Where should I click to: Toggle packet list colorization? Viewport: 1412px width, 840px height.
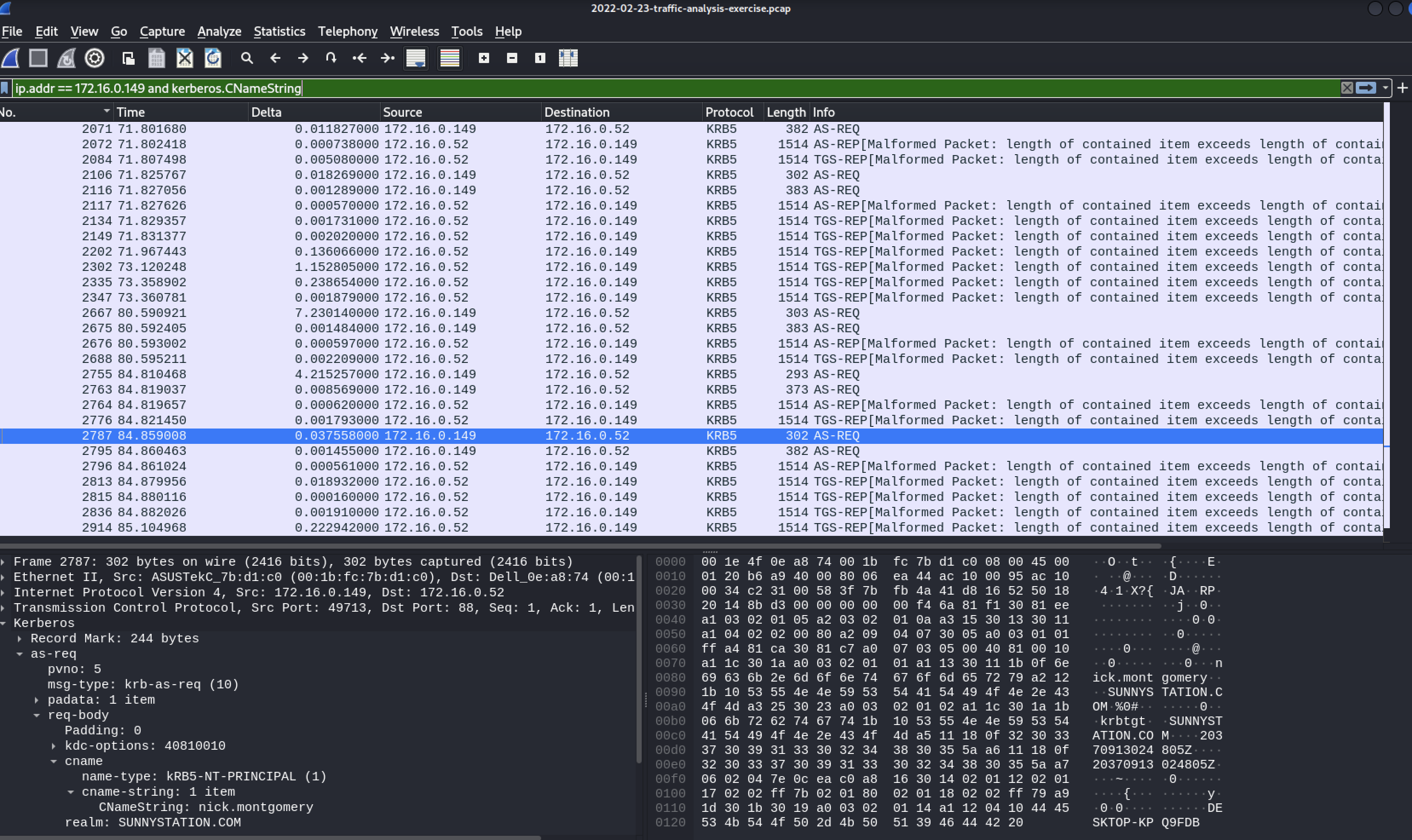[x=450, y=58]
